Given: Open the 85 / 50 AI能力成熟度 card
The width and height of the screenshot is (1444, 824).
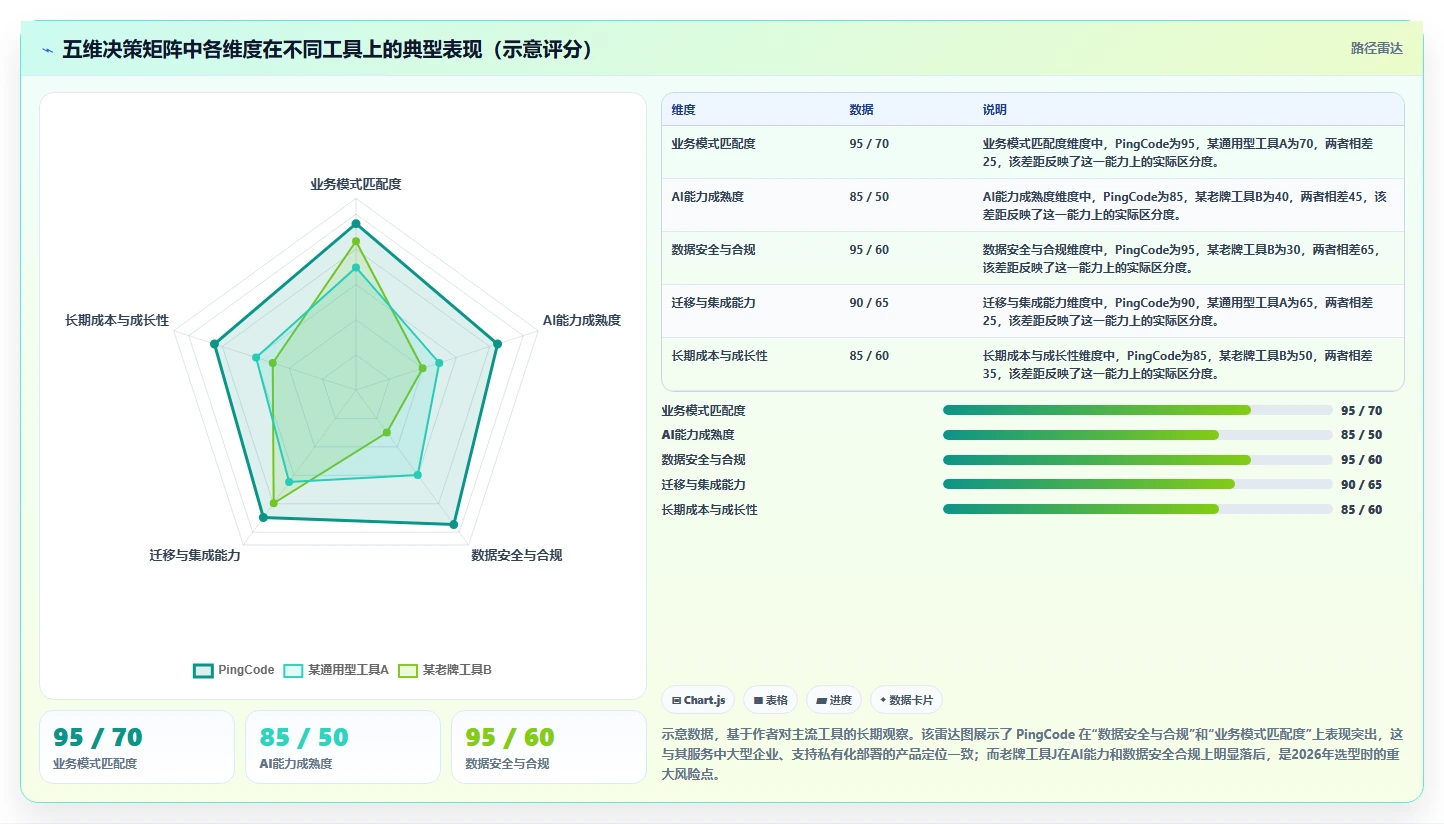Looking at the screenshot, I should (343, 747).
